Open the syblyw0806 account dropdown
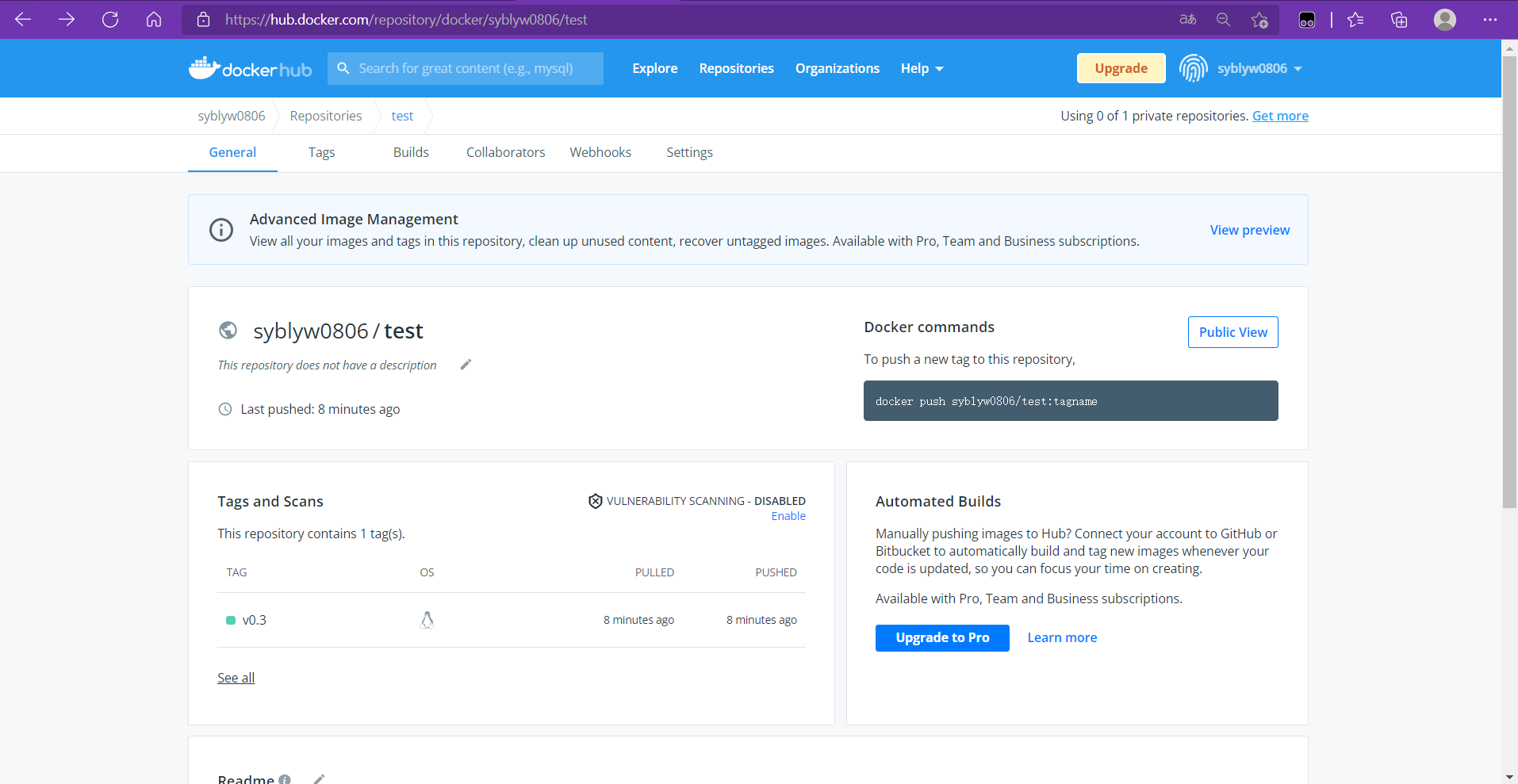The height and width of the screenshot is (784, 1518). (x=1259, y=68)
